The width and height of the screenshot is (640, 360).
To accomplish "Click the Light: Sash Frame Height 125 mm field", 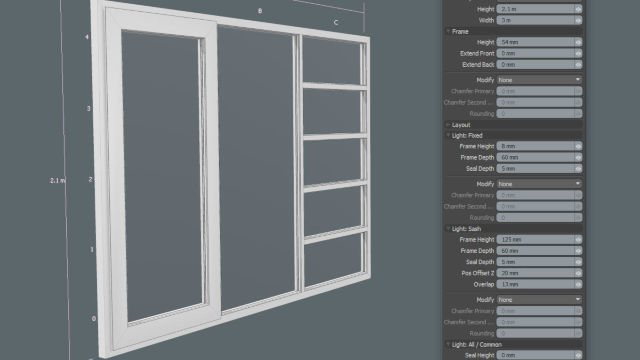I will [x=539, y=240].
